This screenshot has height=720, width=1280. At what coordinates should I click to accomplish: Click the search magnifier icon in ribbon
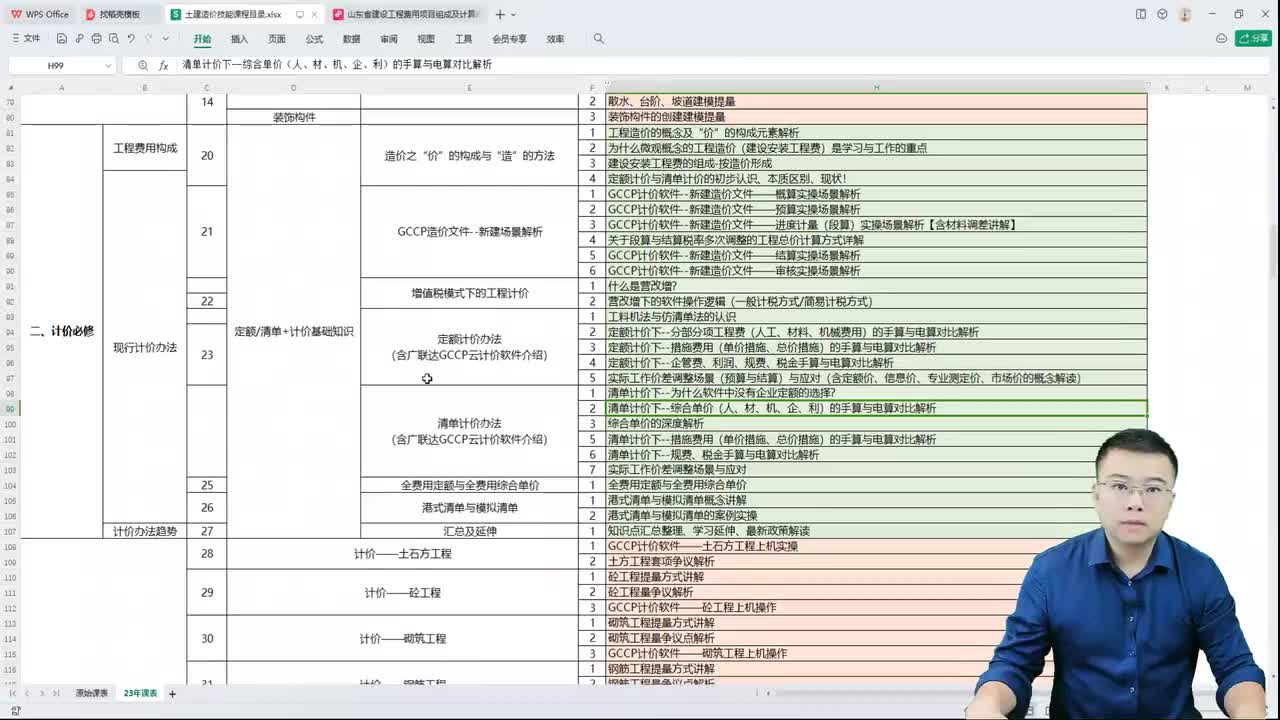(x=599, y=38)
